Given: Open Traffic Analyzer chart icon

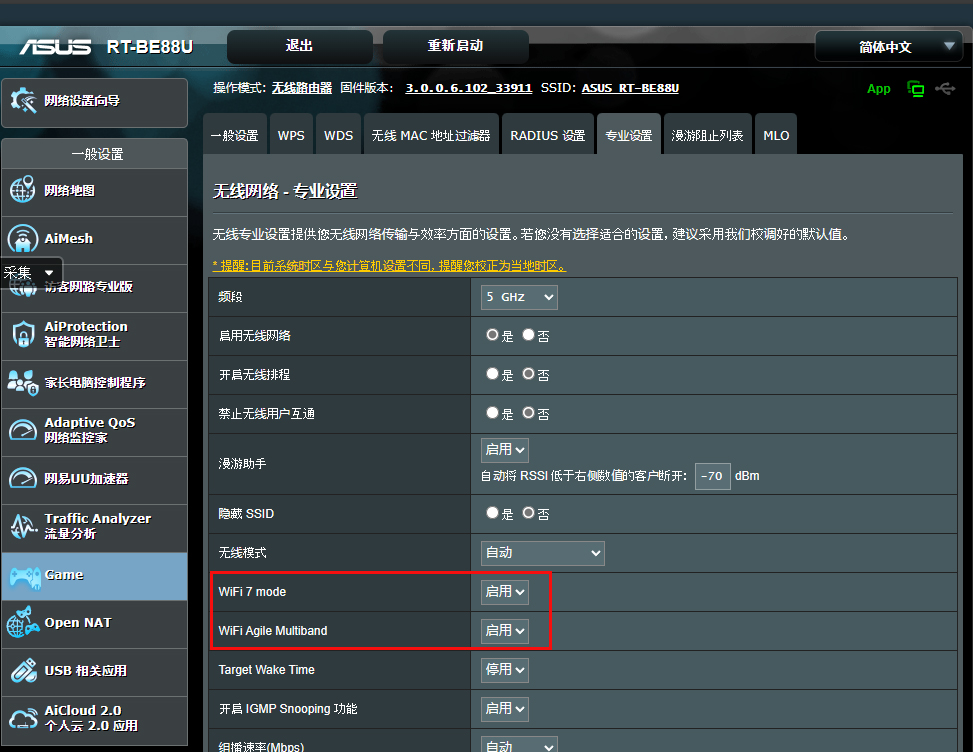Looking at the screenshot, I should pyautogui.click(x=23, y=526).
